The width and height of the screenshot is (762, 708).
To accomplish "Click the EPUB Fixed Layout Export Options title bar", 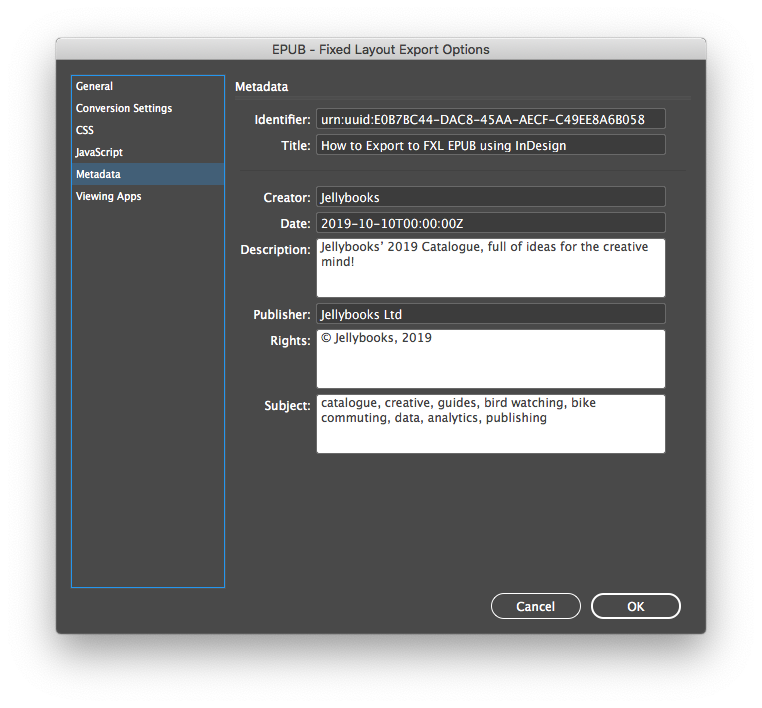I will click(x=381, y=49).
